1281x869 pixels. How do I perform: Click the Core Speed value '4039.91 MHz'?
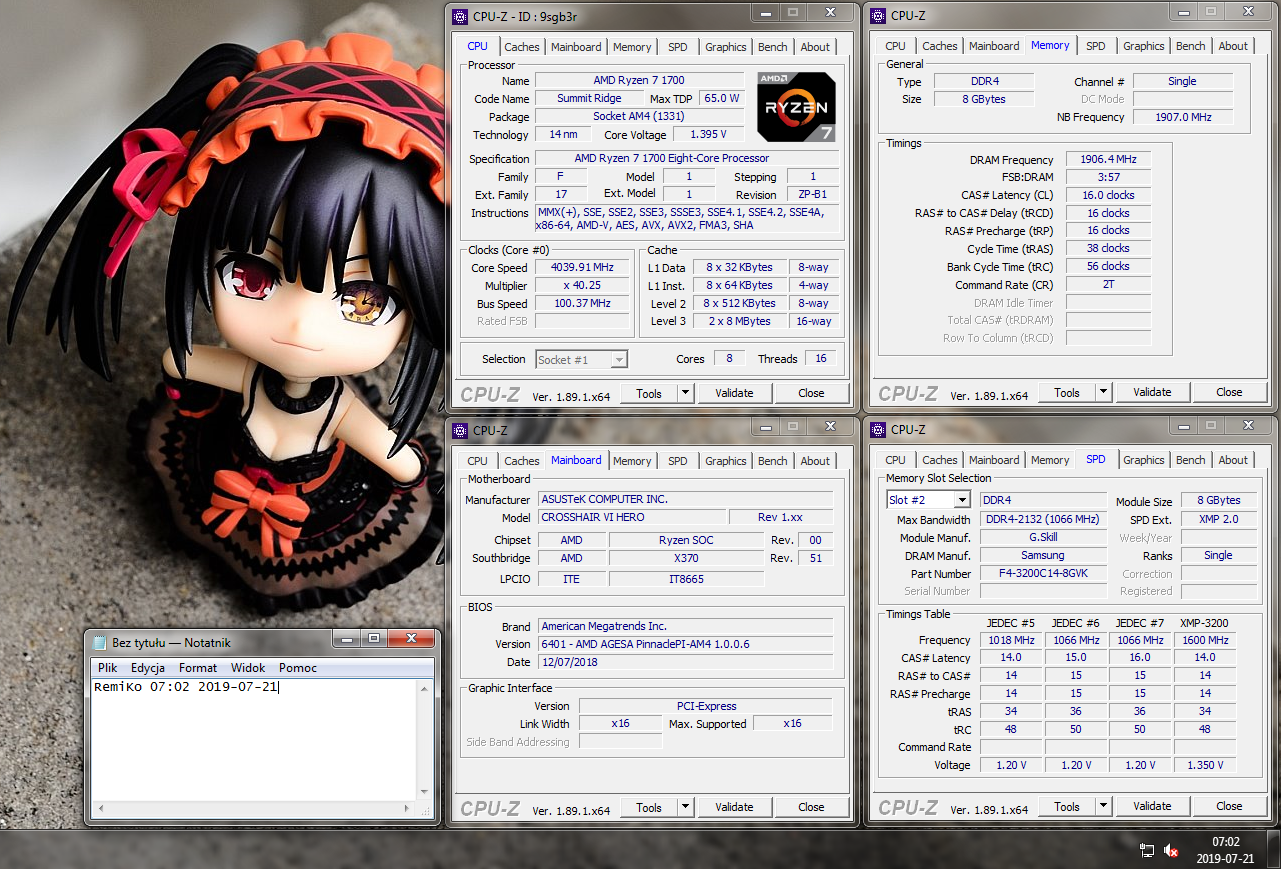coord(582,268)
